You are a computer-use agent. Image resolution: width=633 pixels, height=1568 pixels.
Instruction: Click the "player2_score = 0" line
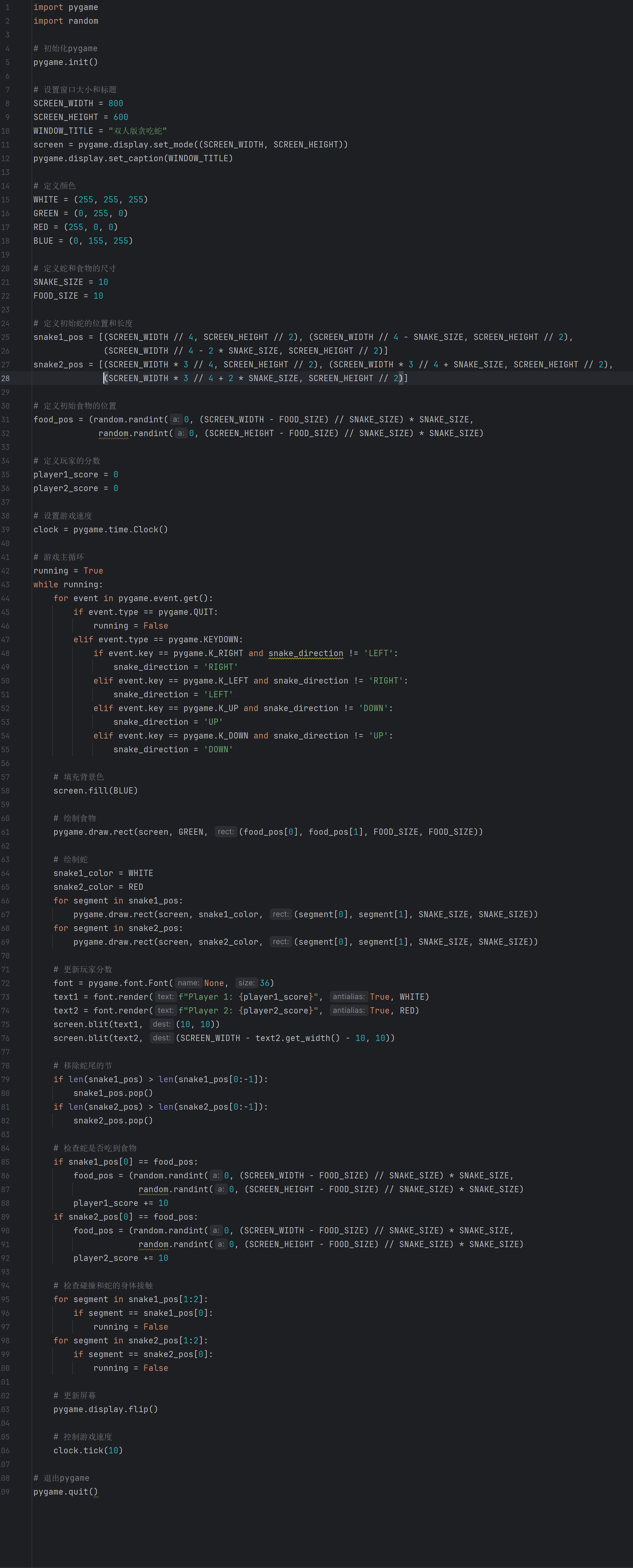coord(76,488)
